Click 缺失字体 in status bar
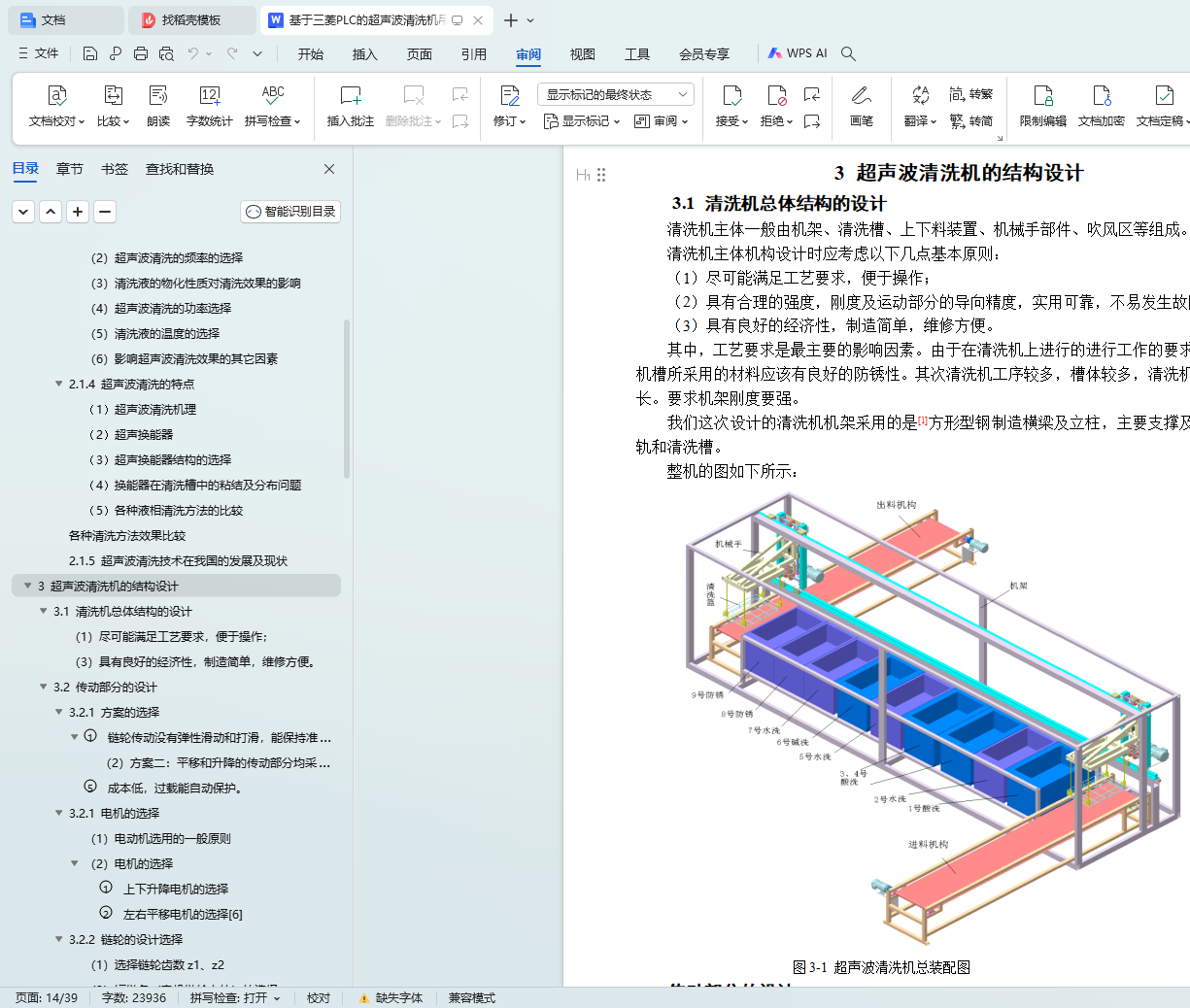This screenshot has width=1190, height=1008. coord(391,998)
